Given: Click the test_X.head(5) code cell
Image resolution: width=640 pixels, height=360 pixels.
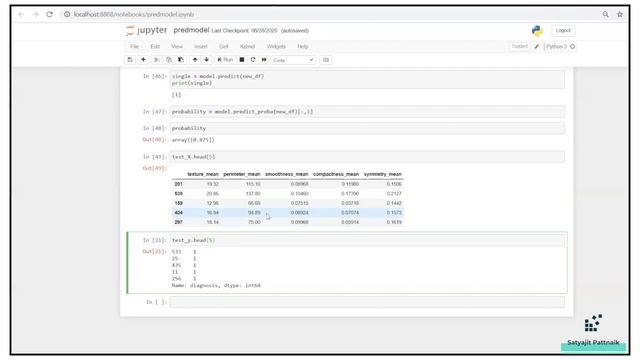Looking at the screenshot, I should (367, 157).
